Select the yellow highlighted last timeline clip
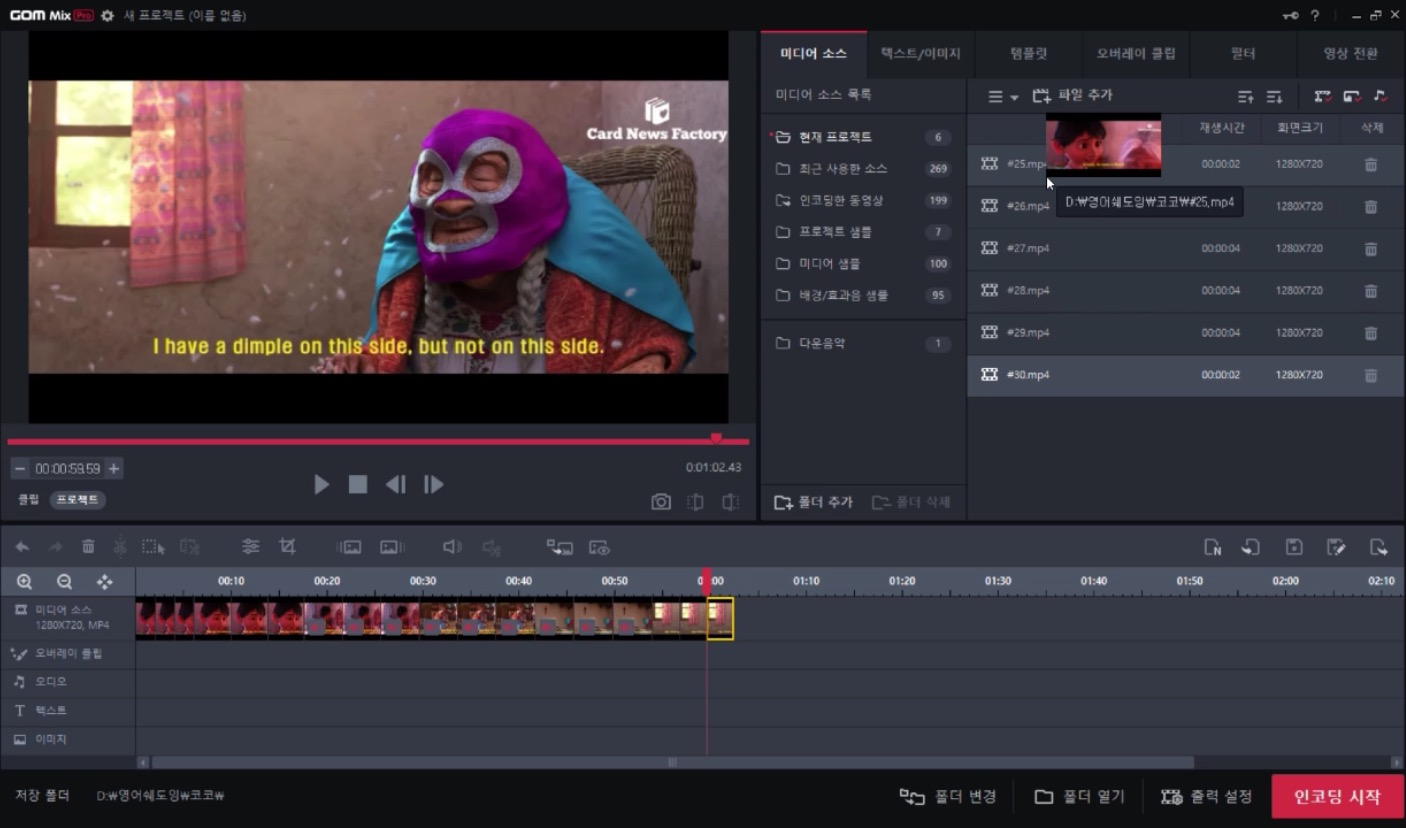1406x828 pixels. coord(720,618)
